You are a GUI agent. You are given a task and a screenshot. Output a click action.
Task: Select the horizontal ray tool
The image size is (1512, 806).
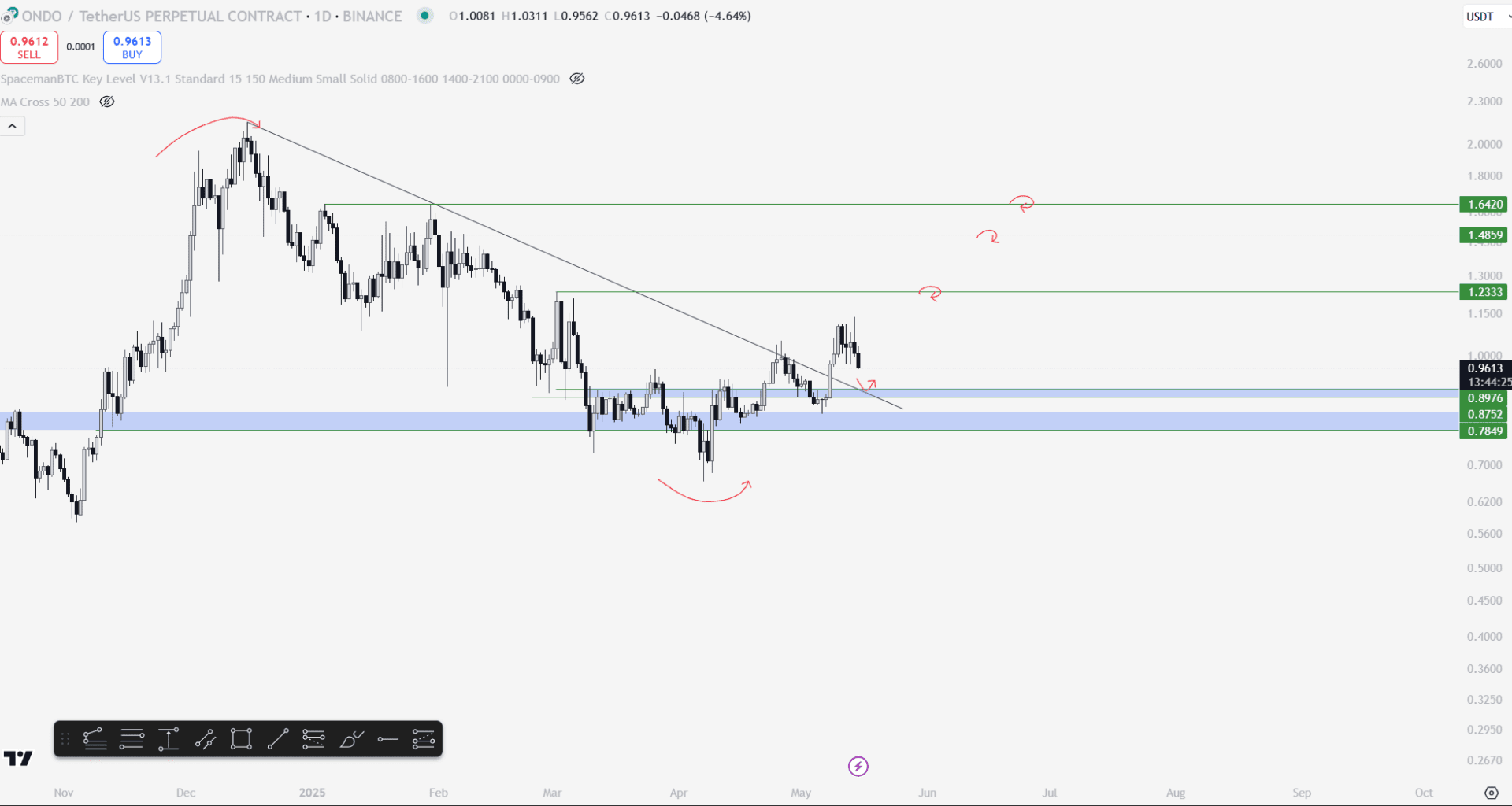(387, 739)
